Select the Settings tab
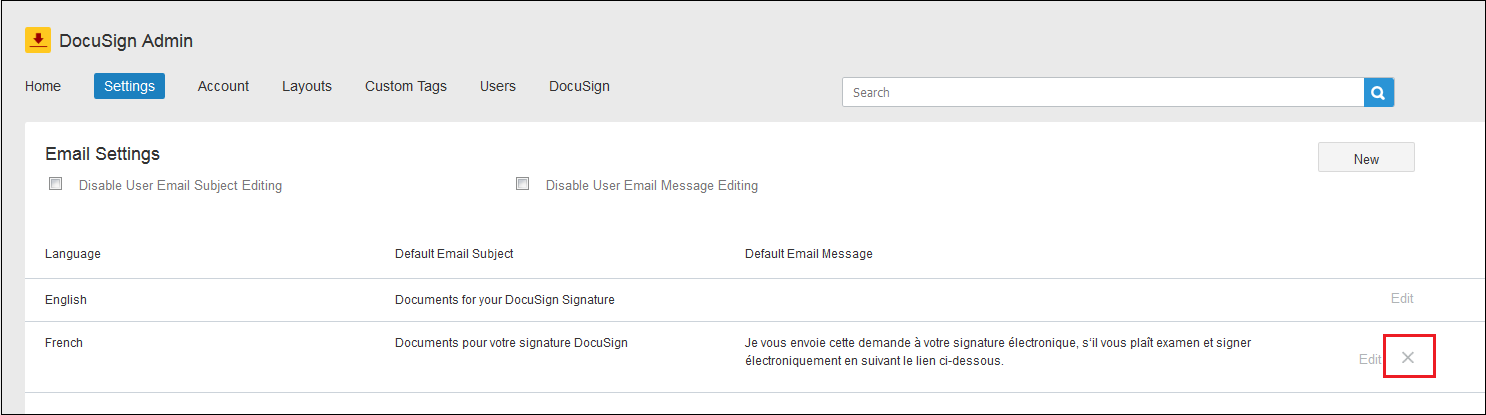The image size is (1486, 415). pos(129,86)
